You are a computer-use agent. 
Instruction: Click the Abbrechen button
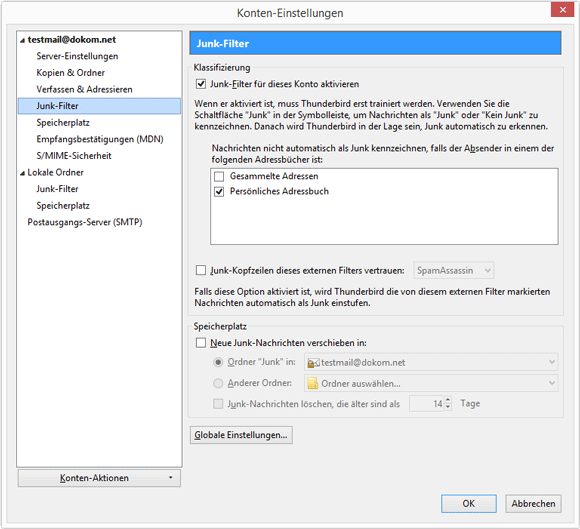(533, 503)
